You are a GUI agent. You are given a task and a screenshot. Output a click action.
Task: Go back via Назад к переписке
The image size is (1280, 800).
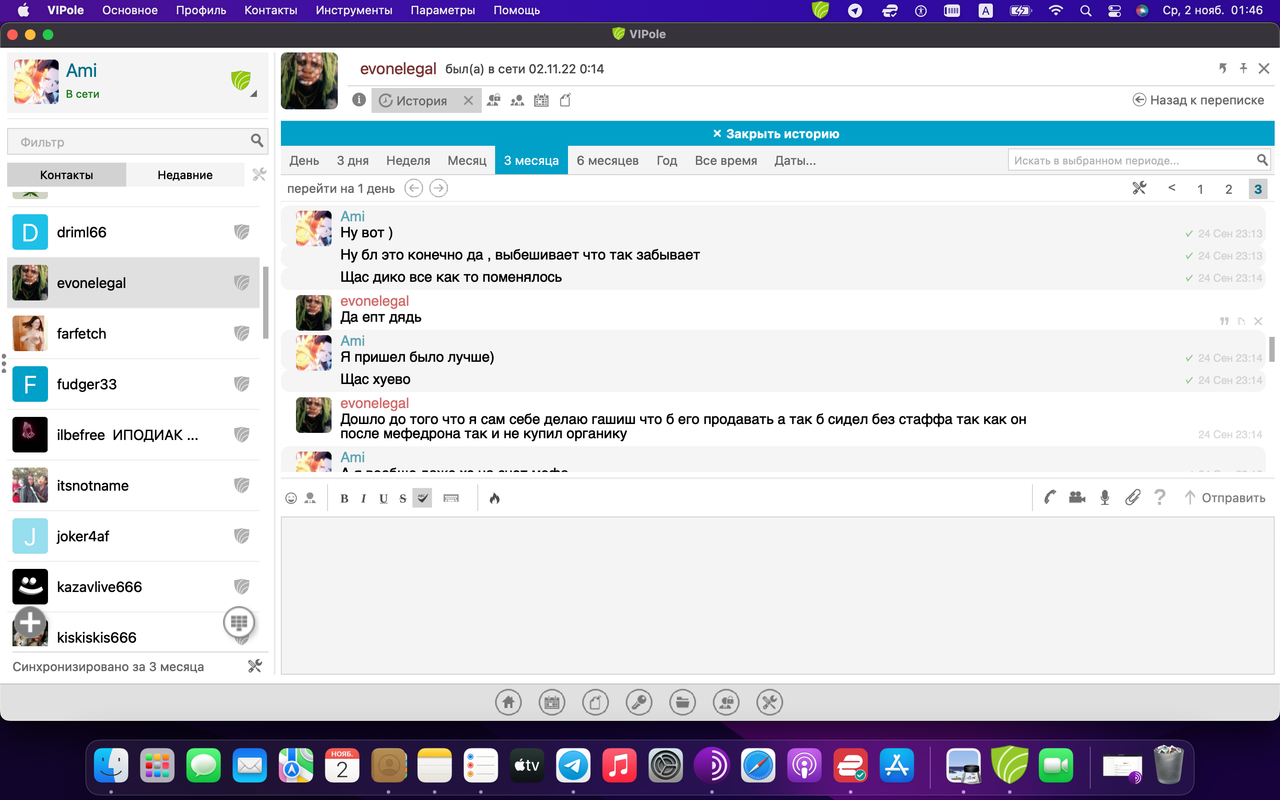pos(1198,100)
